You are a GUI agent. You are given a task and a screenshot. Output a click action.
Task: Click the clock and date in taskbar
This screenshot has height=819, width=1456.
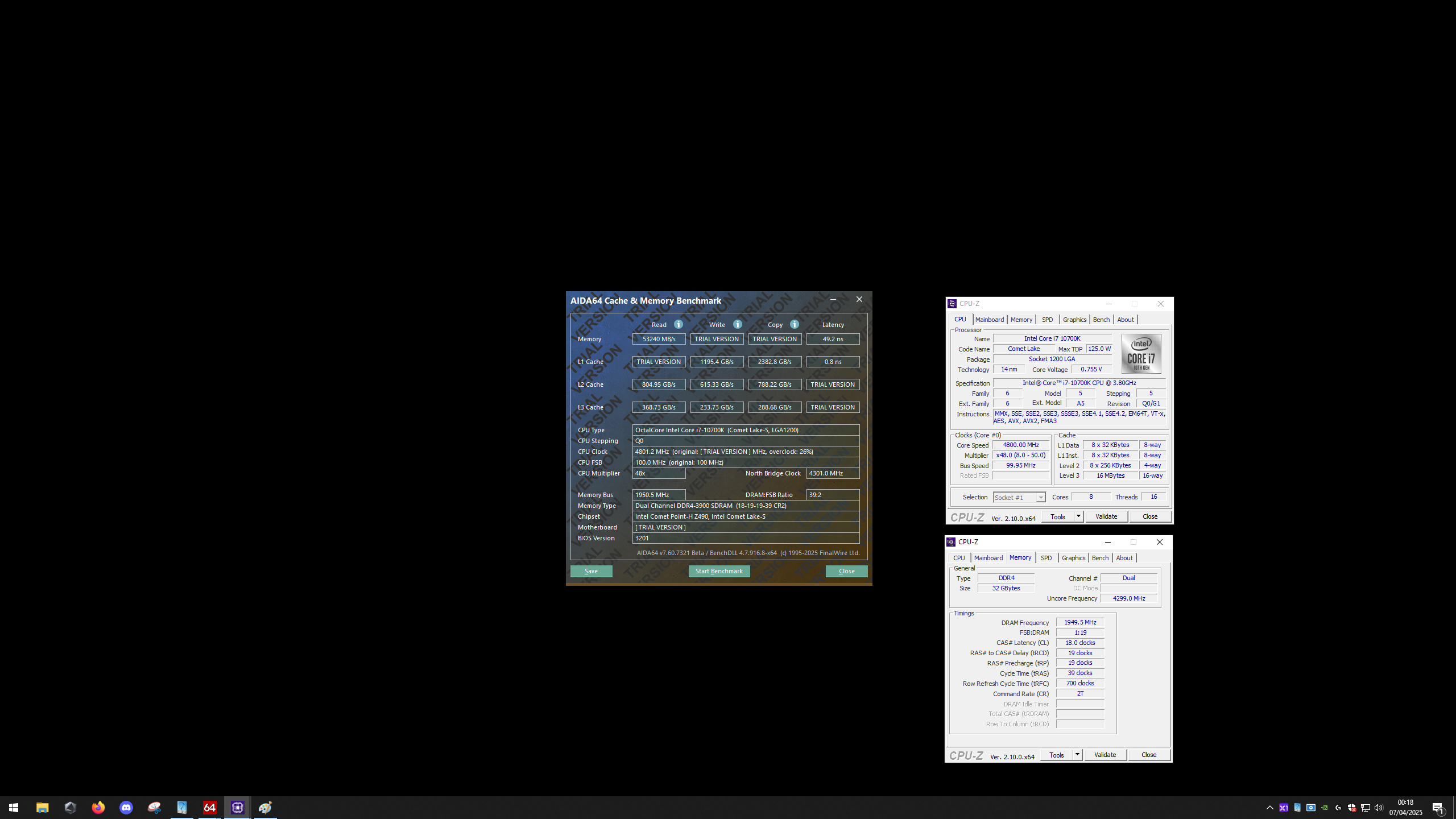(x=1405, y=808)
